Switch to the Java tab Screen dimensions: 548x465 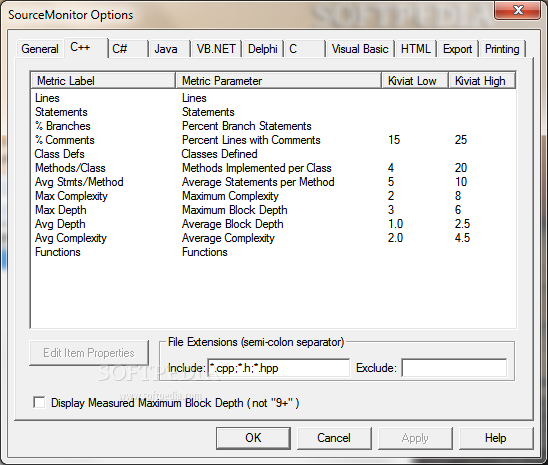pyautogui.click(x=170, y=49)
